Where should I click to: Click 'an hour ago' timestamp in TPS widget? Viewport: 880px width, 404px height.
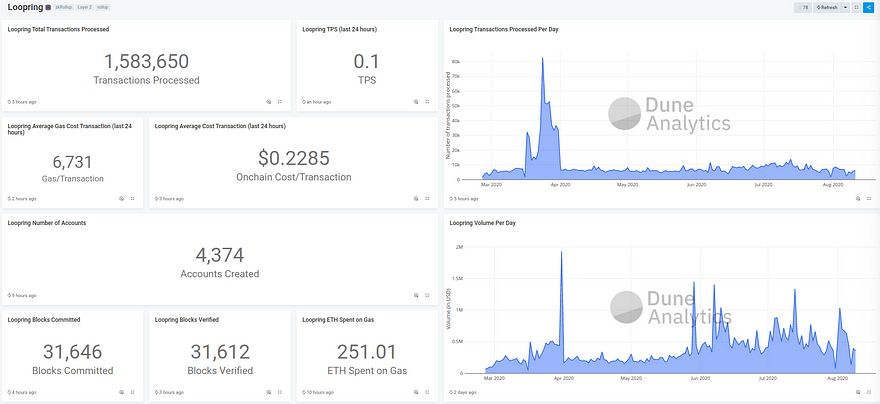[317, 102]
